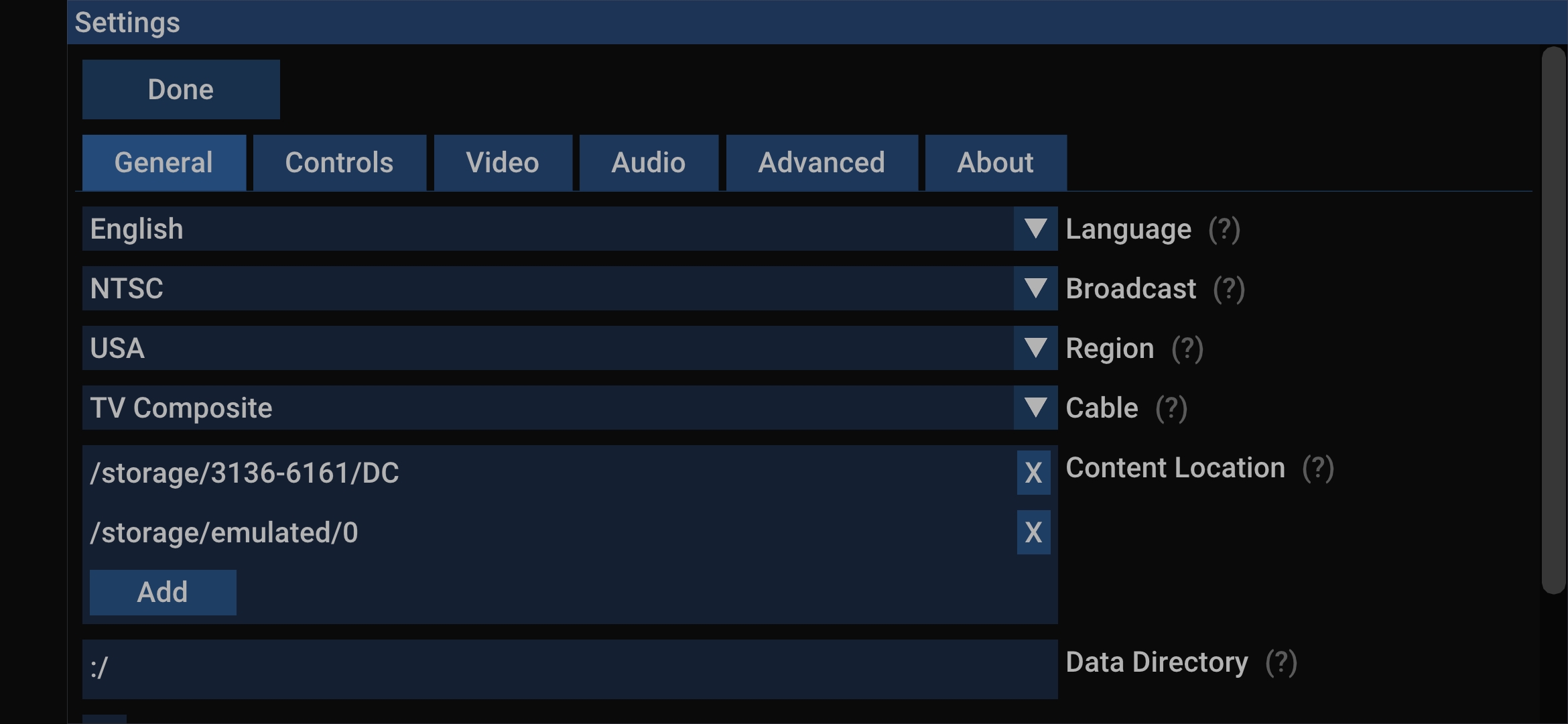Open the Advanced settings tab
Image resolution: width=1568 pixels, height=724 pixels.
coord(822,162)
